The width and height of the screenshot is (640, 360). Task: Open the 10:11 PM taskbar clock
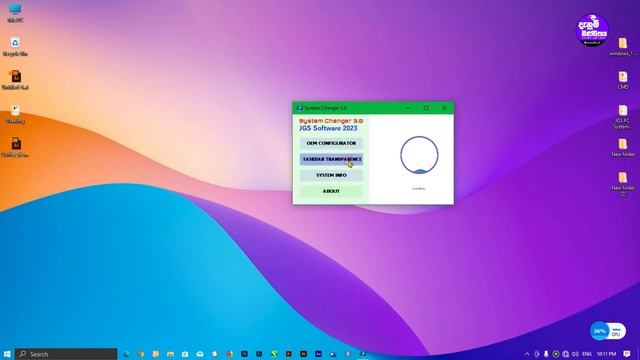606,354
